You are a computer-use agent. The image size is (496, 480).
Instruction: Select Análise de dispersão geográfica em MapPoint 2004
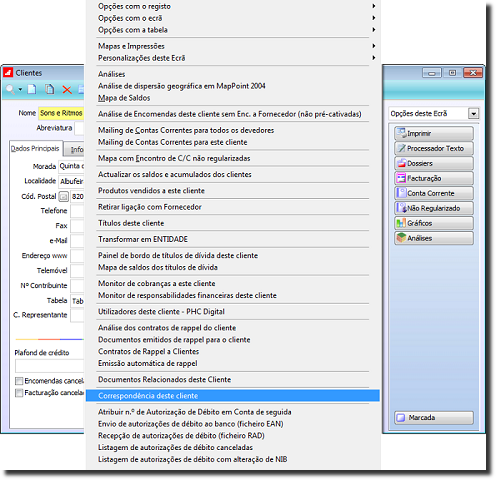pyautogui.click(x=233, y=86)
